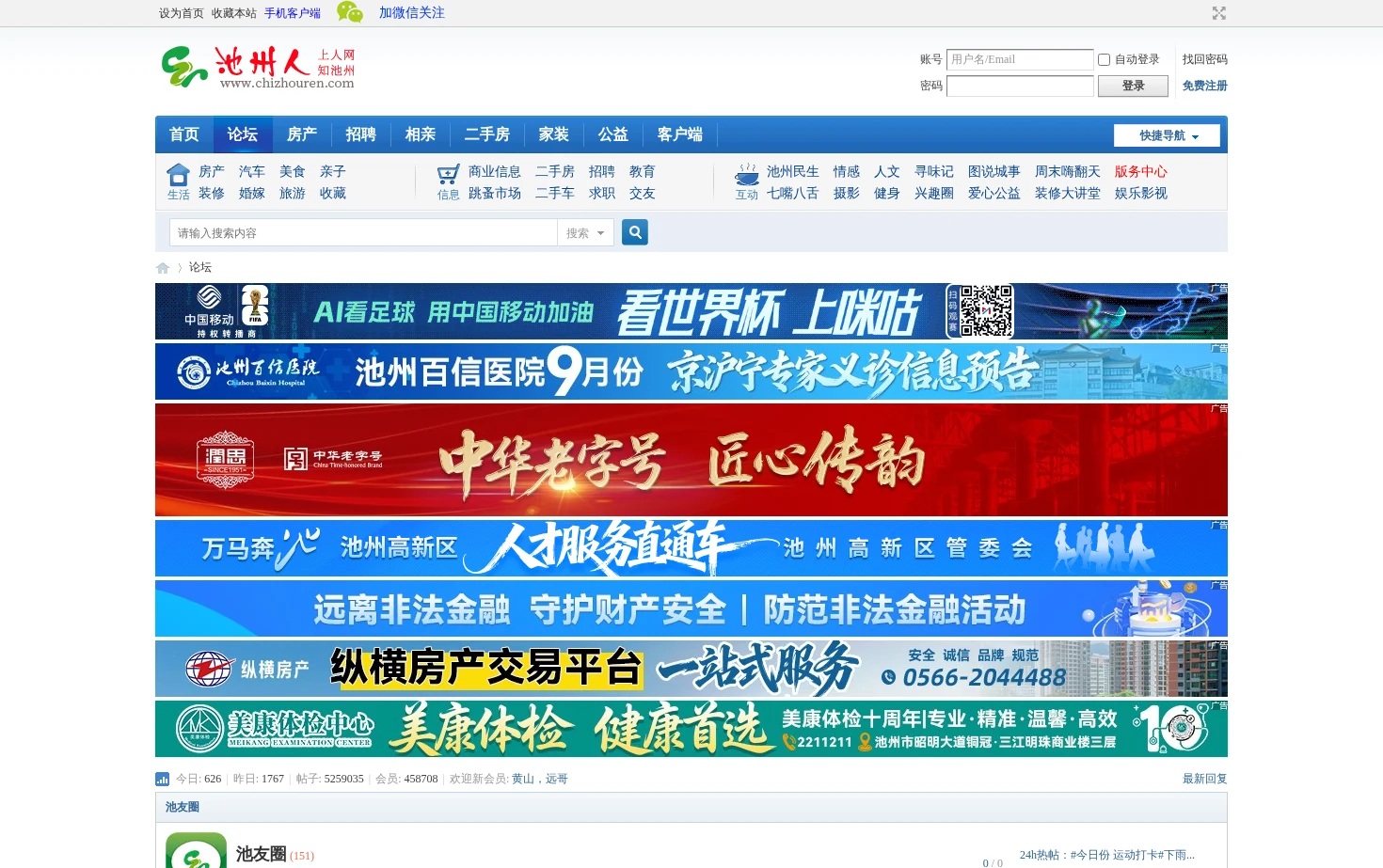Screen dimensions: 1383x868
Task: Click the 美康体检 banner ad
Action: (691, 729)
